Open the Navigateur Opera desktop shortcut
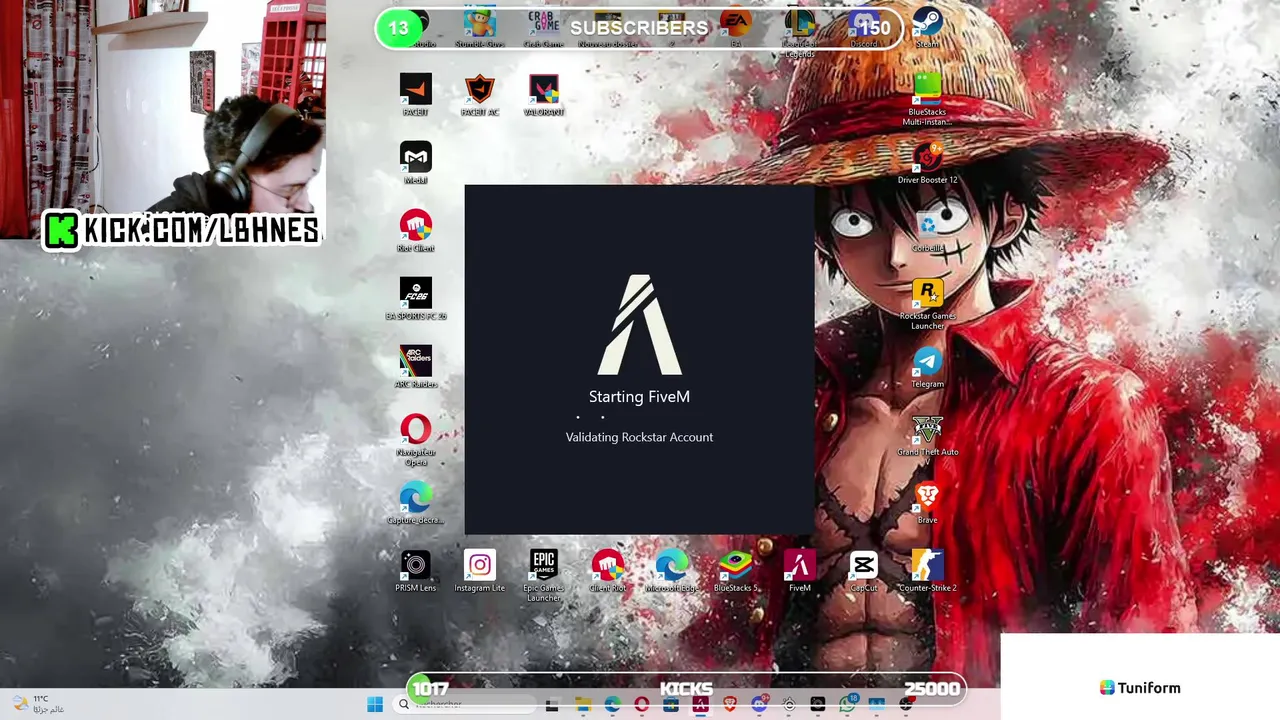 [416, 440]
